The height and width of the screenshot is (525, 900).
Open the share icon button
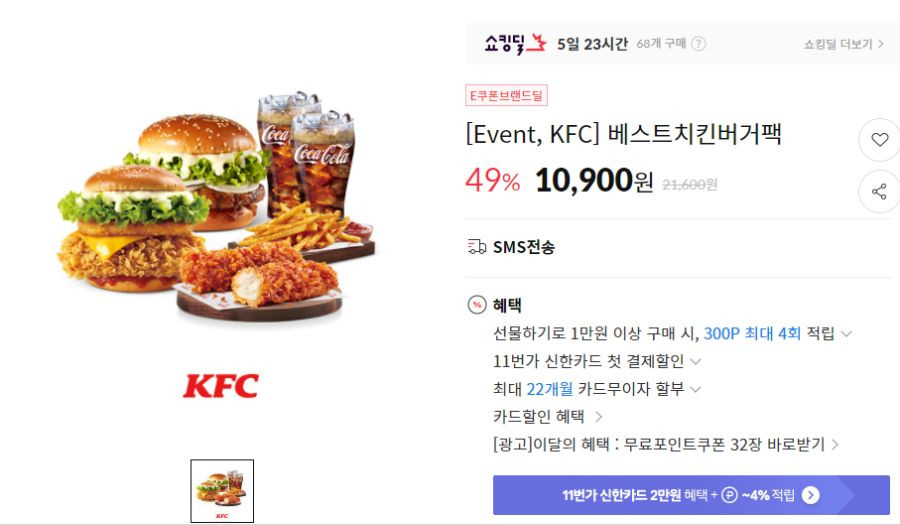tap(879, 192)
